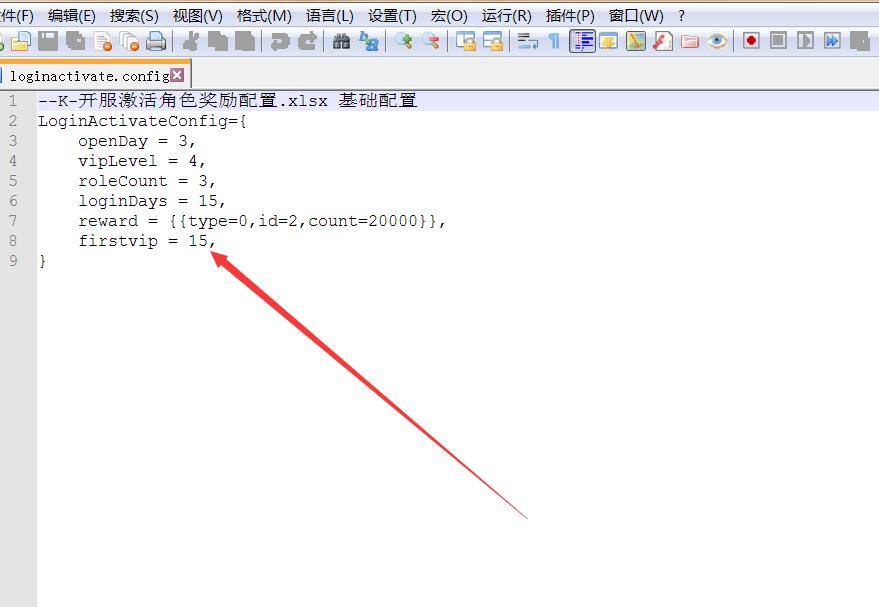The image size is (879, 607).
Task: Click line number 1 in the margin
Action: coord(12,101)
